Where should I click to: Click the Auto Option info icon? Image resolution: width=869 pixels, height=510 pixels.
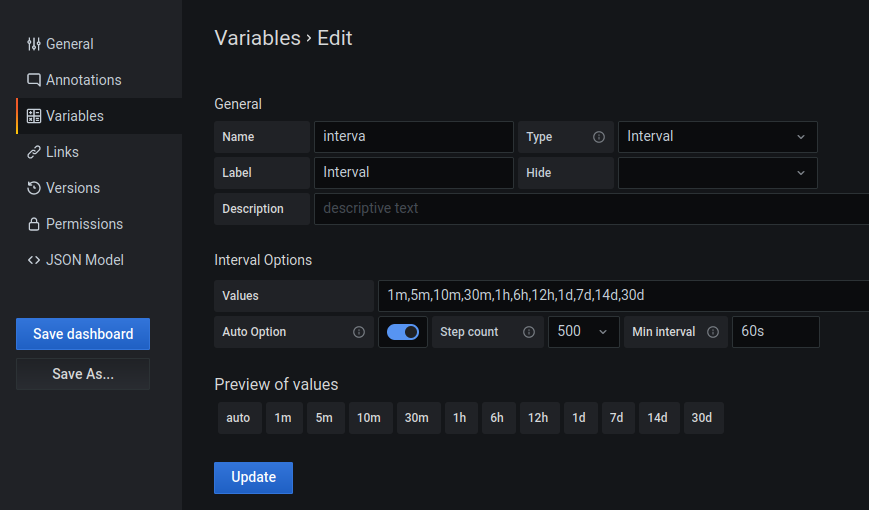(359, 332)
